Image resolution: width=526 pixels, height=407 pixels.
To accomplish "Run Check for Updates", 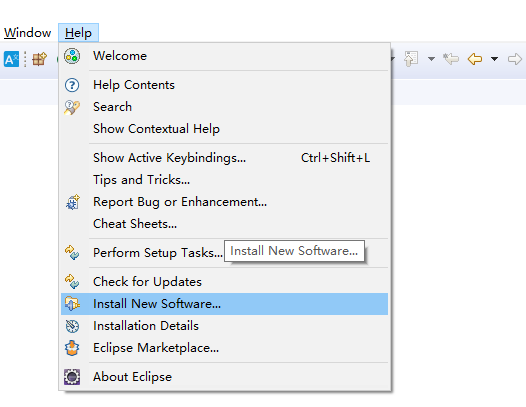I will click(x=224, y=282).
